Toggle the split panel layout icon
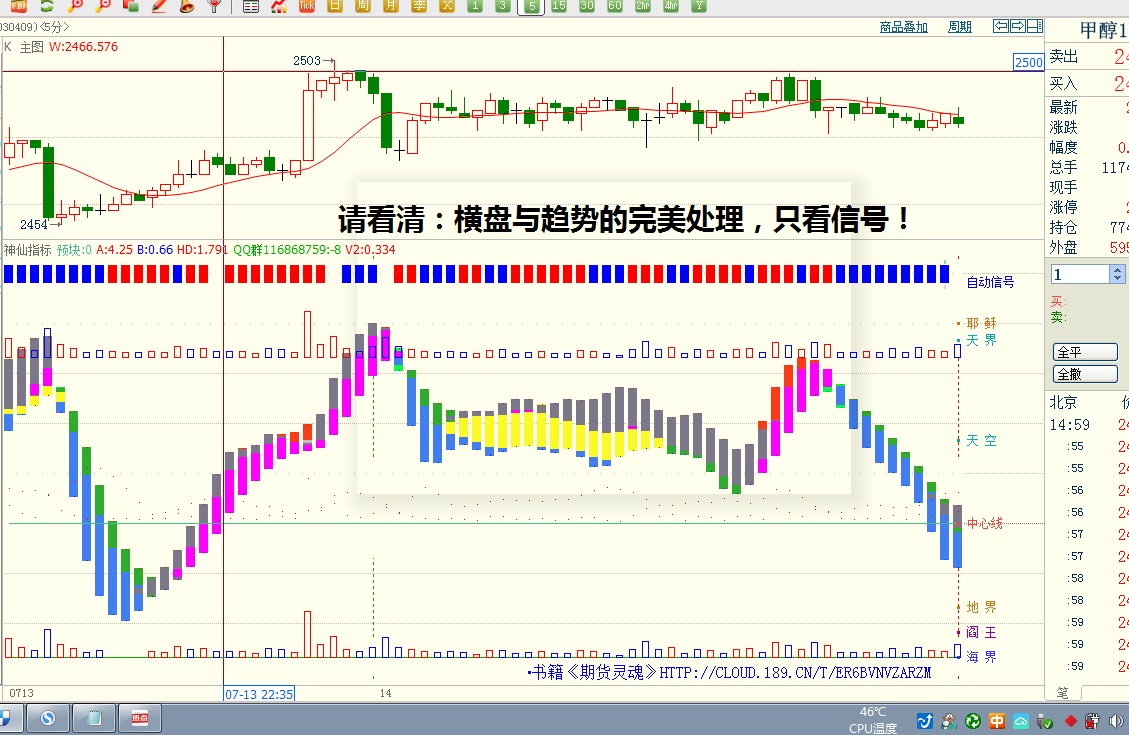 click(x=1037, y=26)
